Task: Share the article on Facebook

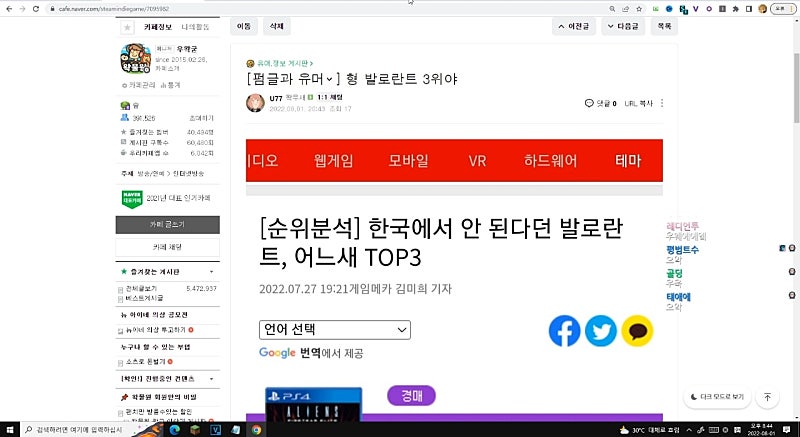Action: (564, 331)
